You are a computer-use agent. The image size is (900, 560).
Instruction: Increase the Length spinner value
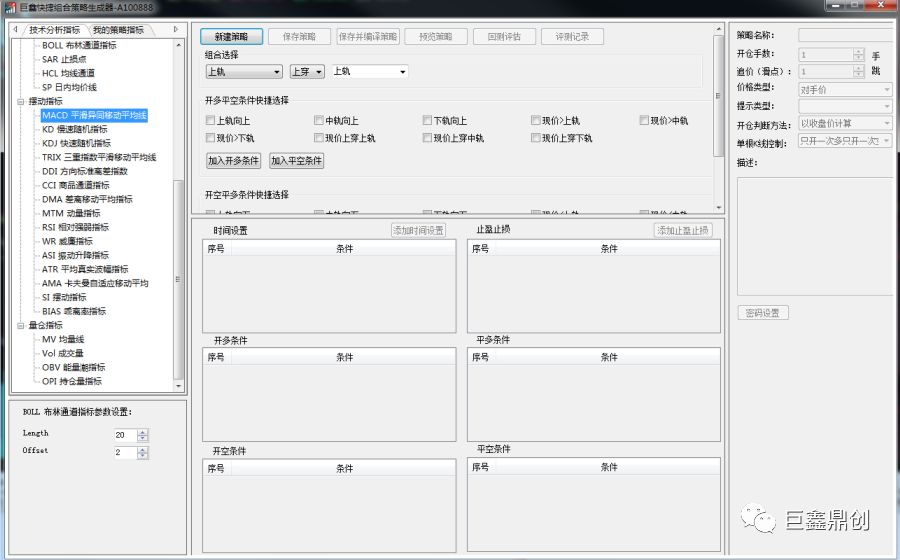coord(143,432)
